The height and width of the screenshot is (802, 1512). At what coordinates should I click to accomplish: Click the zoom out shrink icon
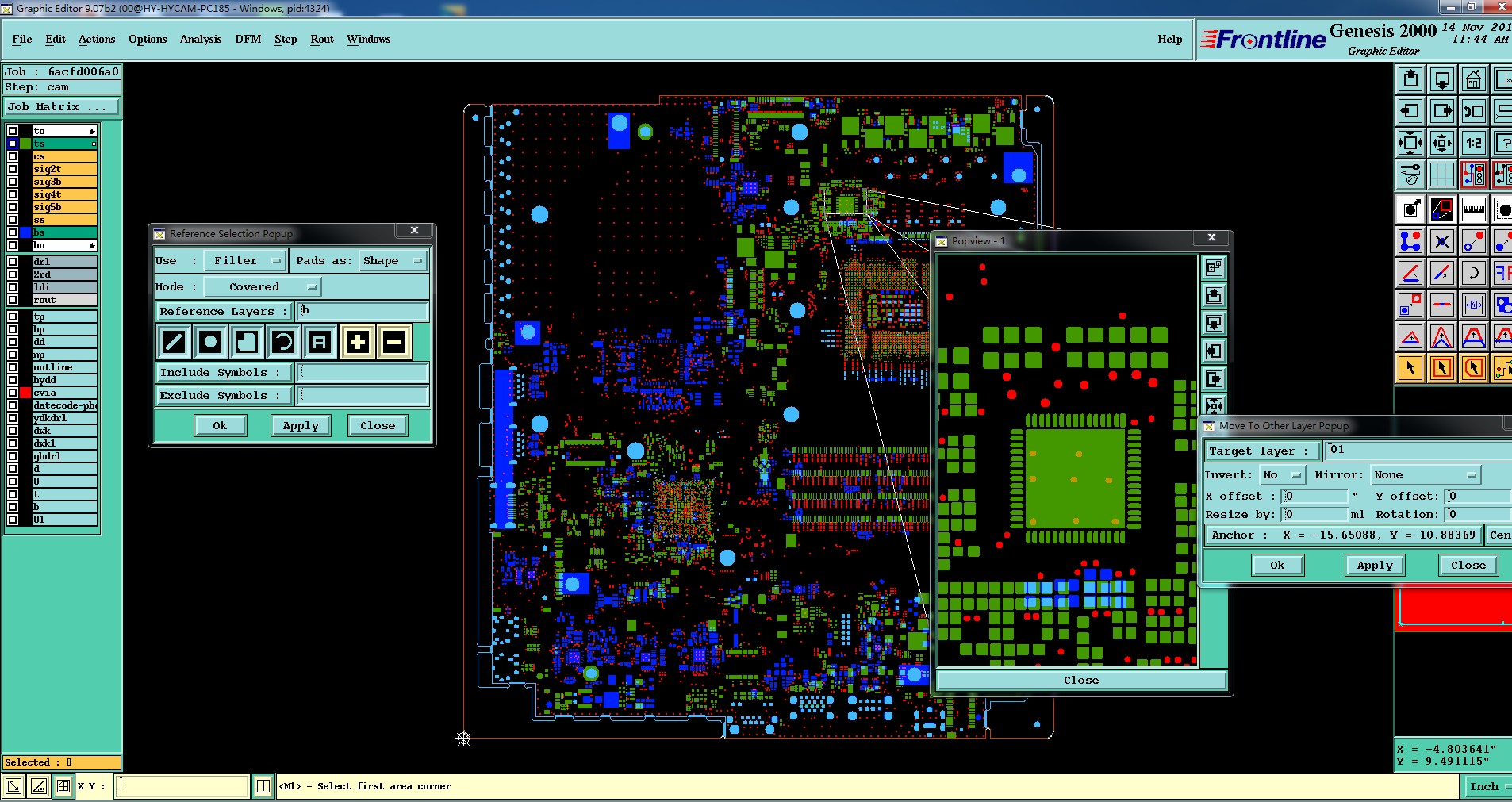tap(1442, 143)
